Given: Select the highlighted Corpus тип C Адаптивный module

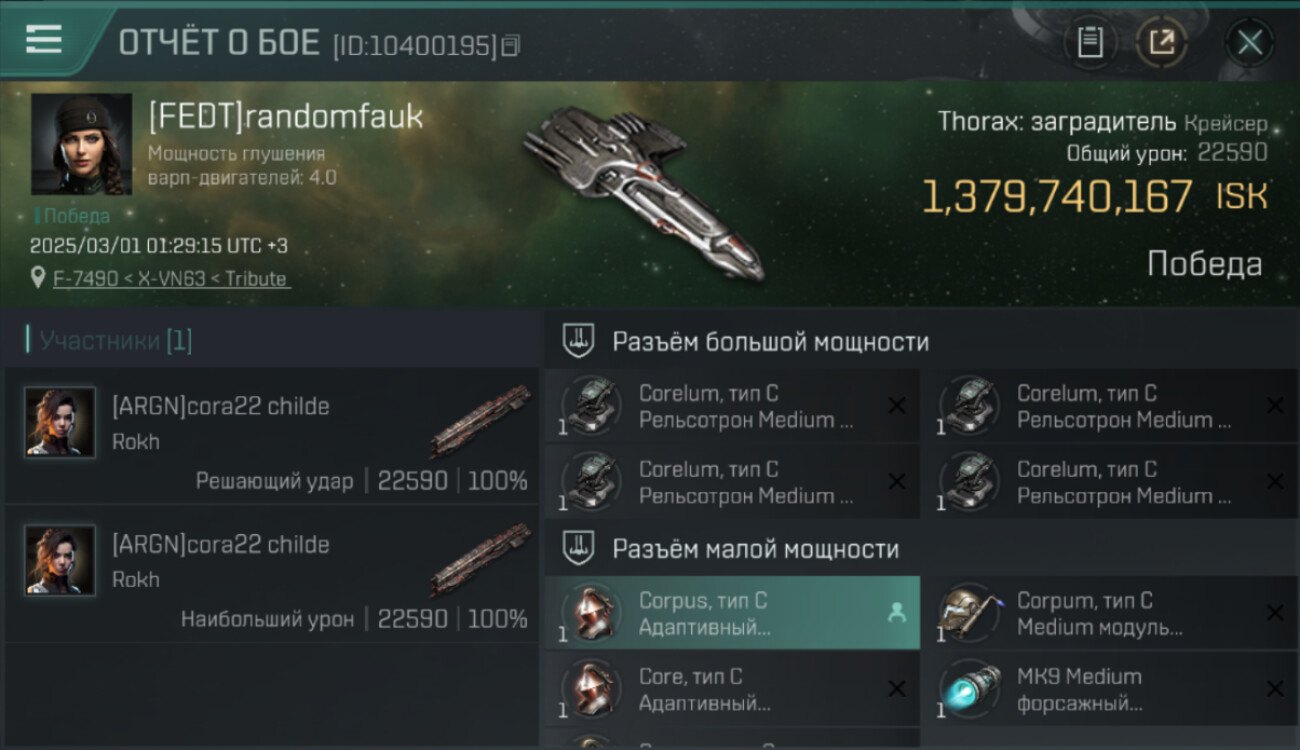Looking at the screenshot, I should (x=732, y=613).
